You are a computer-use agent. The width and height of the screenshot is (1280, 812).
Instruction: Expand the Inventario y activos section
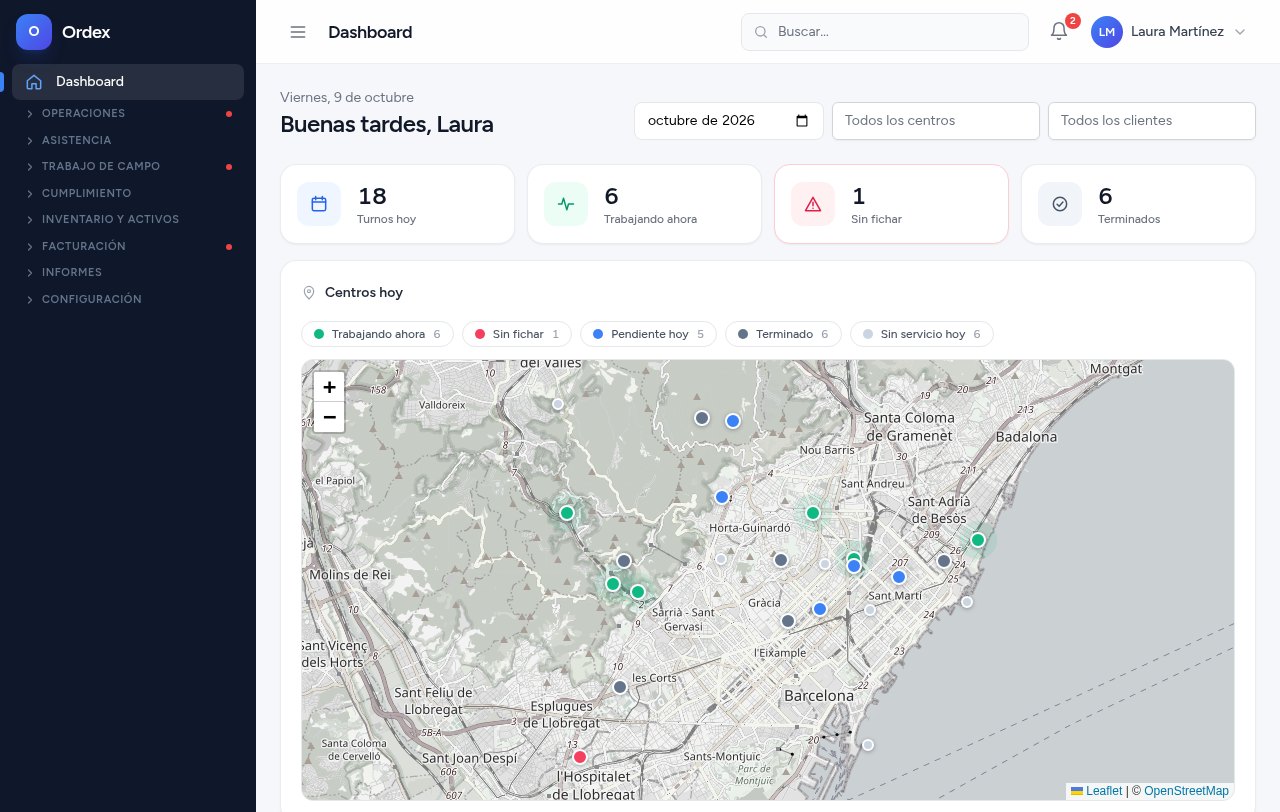(x=128, y=219)
